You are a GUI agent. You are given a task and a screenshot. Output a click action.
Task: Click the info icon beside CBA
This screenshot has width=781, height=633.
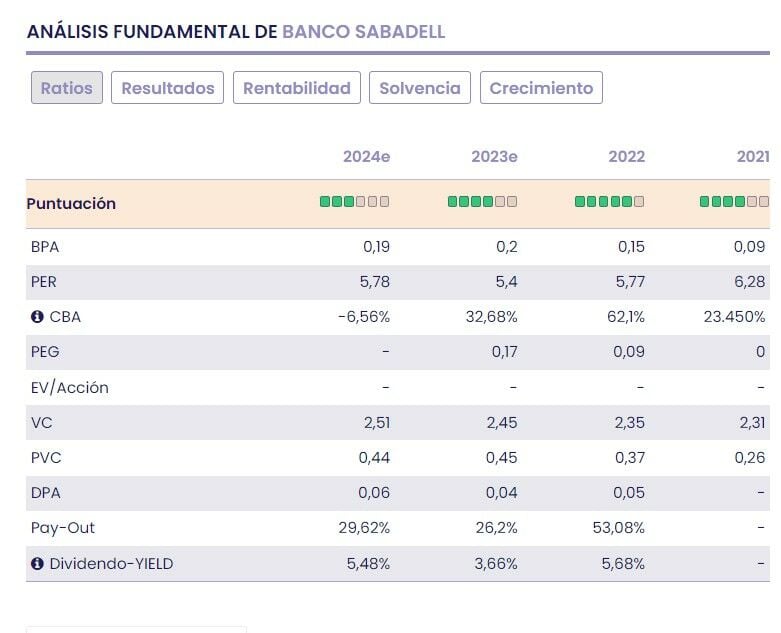pyautogui.click(x=38, y=317)
